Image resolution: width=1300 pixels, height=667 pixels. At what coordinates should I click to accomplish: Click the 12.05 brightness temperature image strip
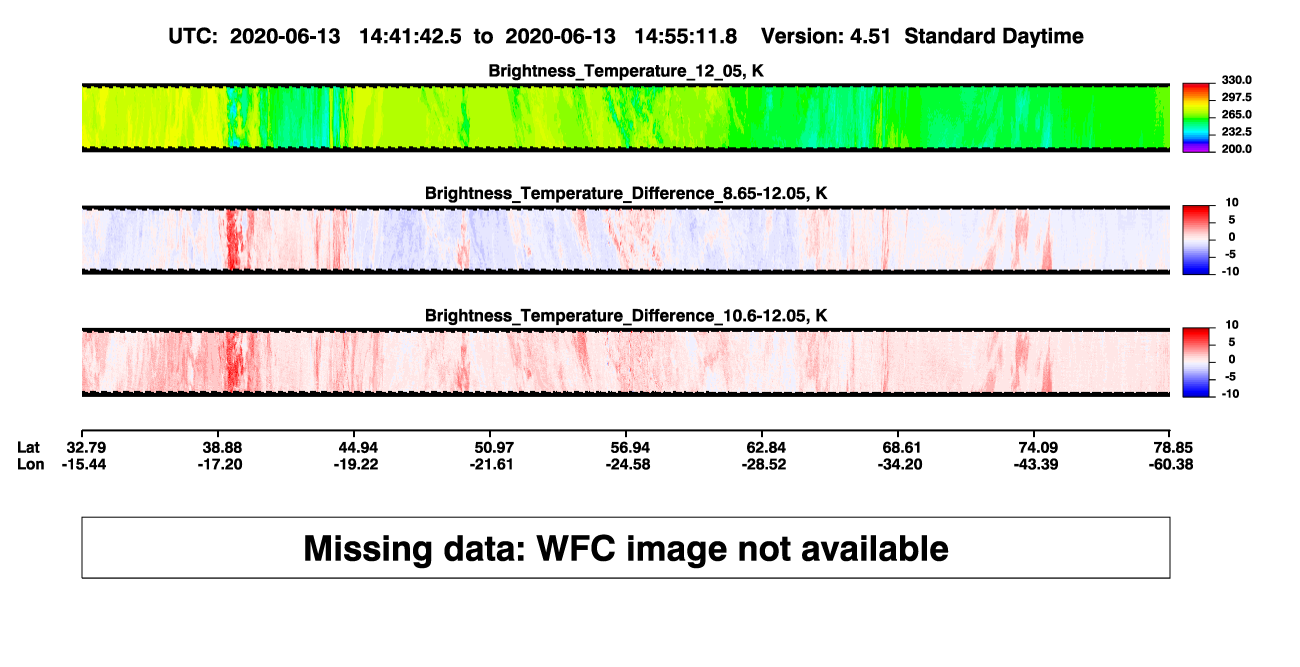click(626, 117)
